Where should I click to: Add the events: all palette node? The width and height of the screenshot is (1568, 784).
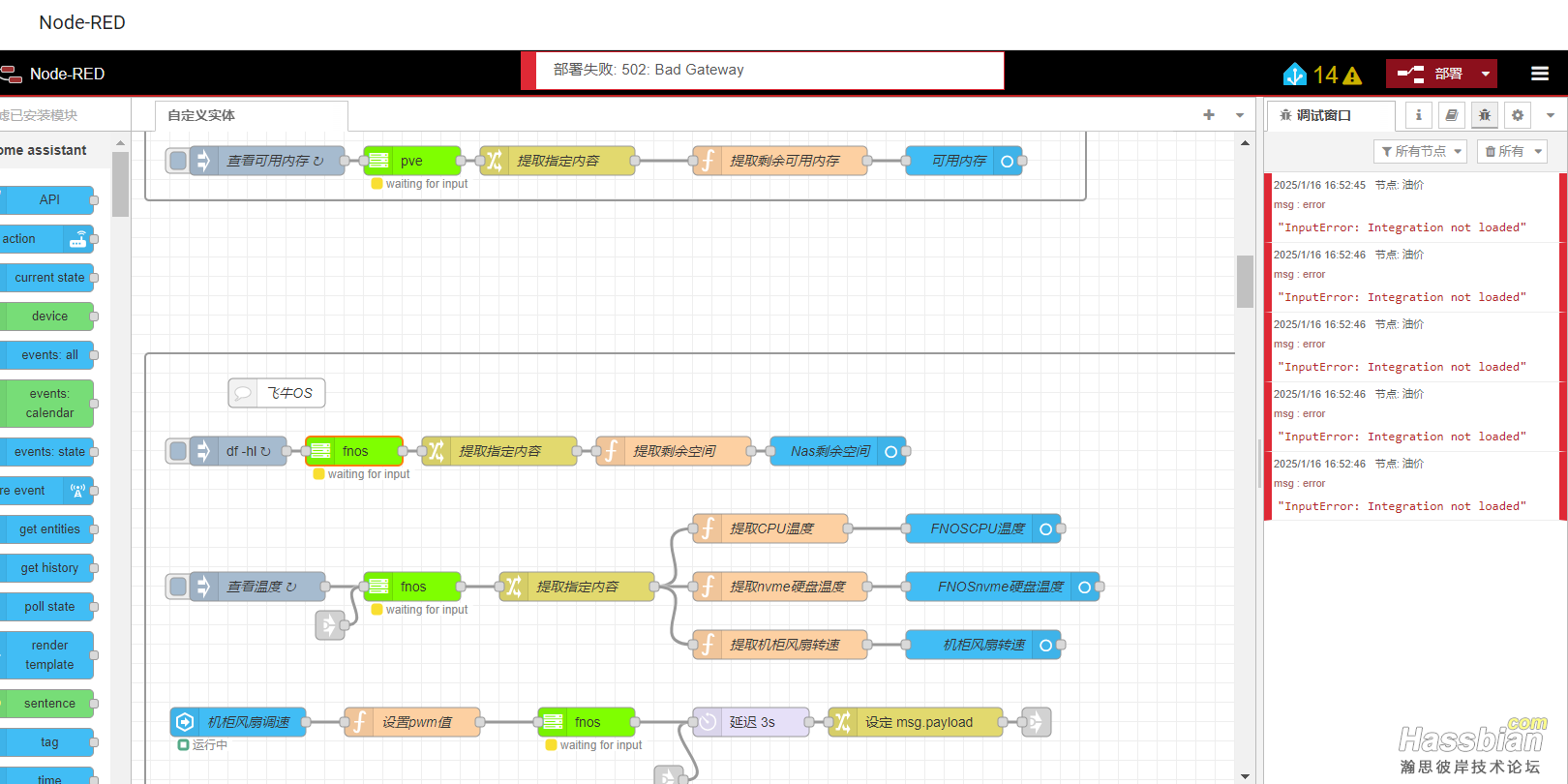47,355
